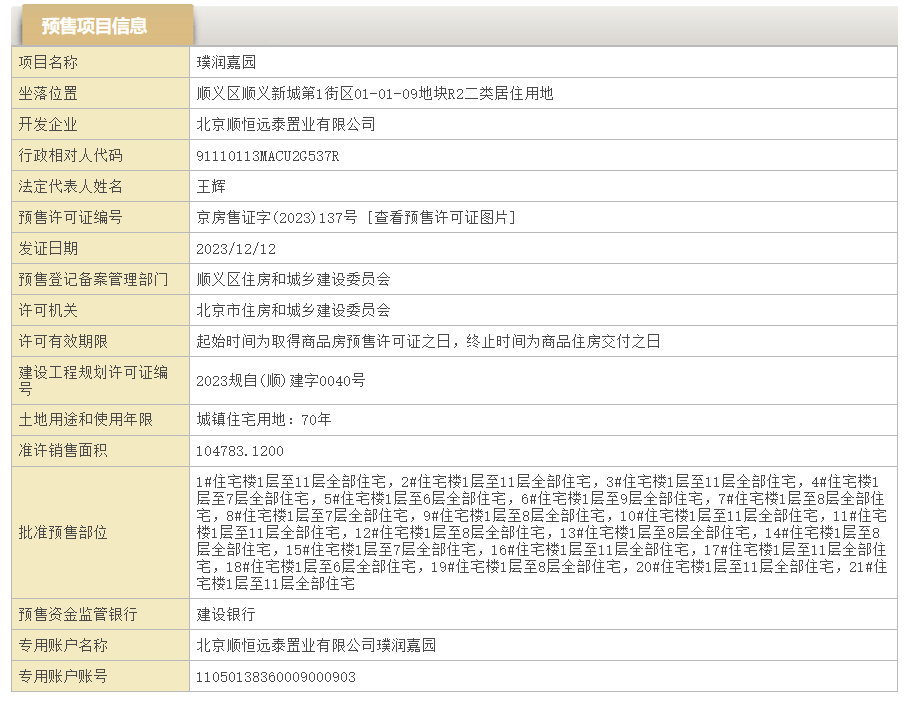Click the 批准预售部位 label

click(x=63, y=533)
